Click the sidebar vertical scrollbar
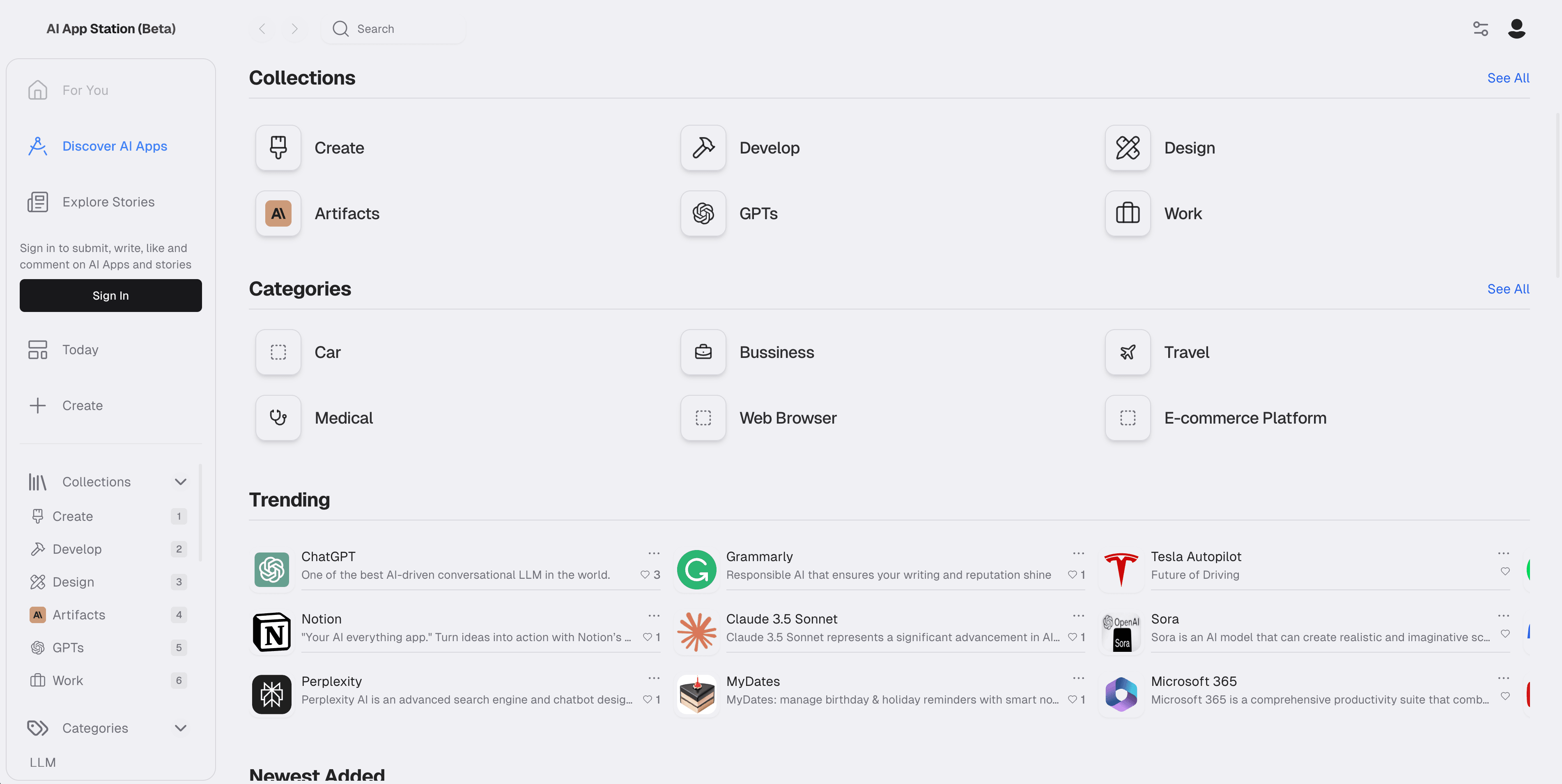Screen dimensions: 1562x784 point(200,512)
